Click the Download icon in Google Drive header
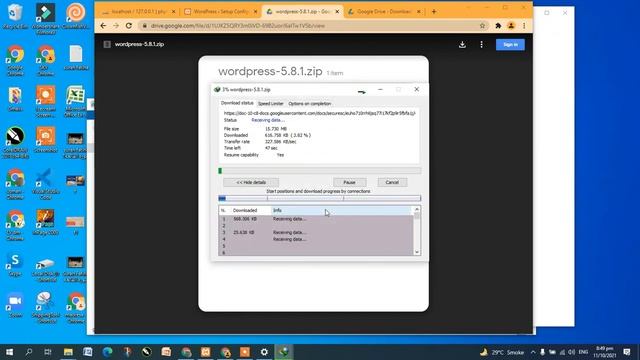640x360 pixels. (x=462, y=44)
